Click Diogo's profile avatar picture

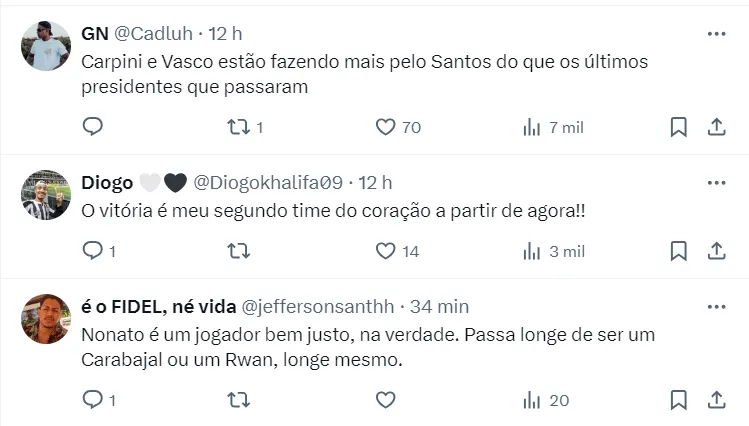click(x=46, y=194)
